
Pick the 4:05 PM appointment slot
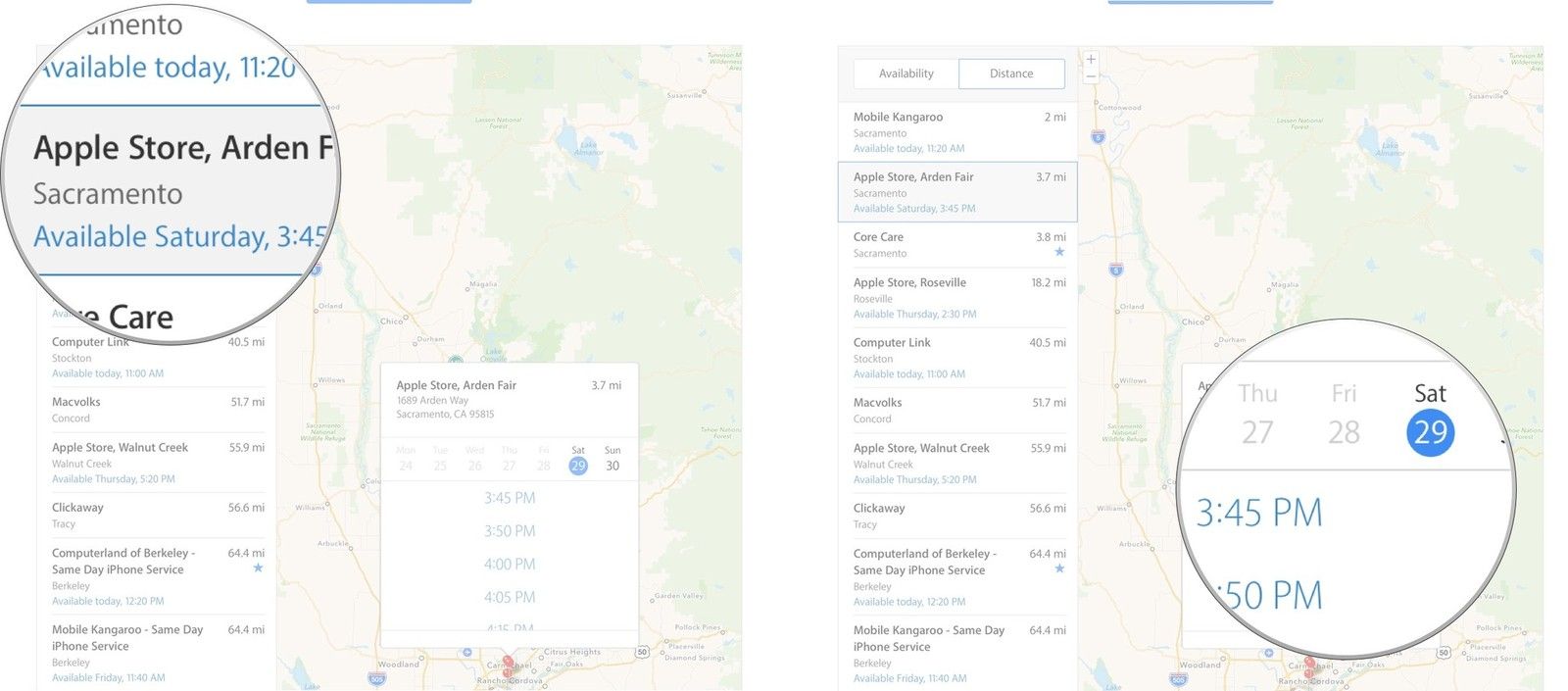tap(510, 597)
